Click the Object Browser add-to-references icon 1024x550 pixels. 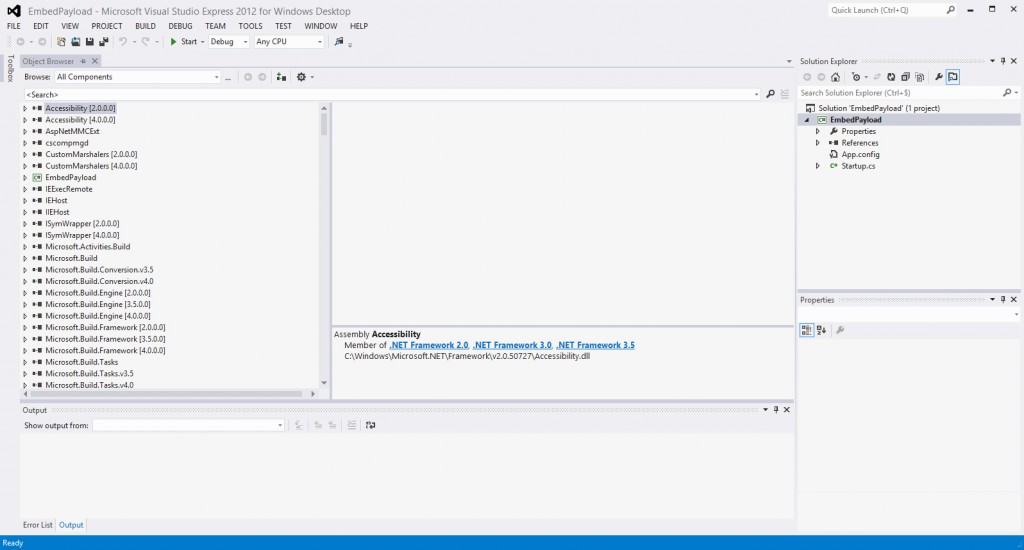(281, 77)
